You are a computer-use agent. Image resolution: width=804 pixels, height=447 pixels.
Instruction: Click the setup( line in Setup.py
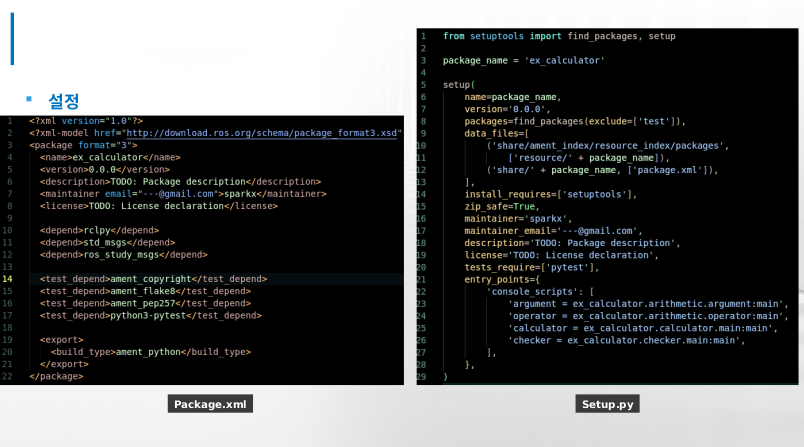[459, 85]
